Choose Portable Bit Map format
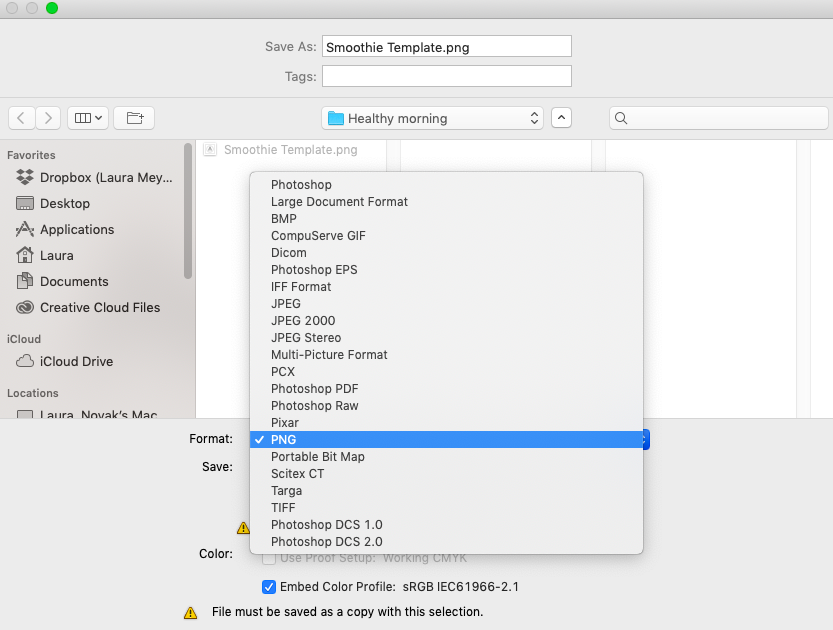 (446, 457)
